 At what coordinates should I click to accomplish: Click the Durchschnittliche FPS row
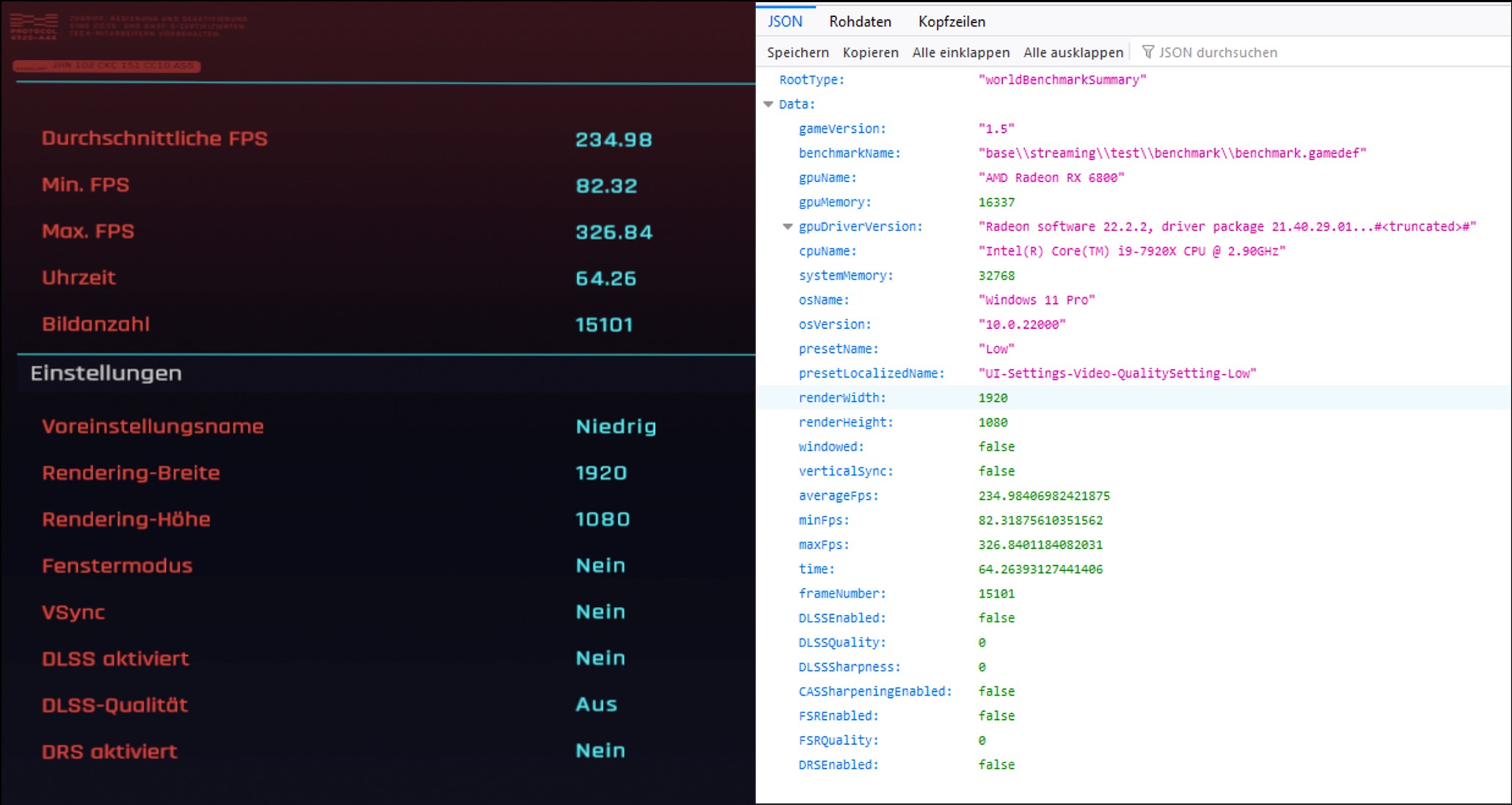[x=155, y=139]
